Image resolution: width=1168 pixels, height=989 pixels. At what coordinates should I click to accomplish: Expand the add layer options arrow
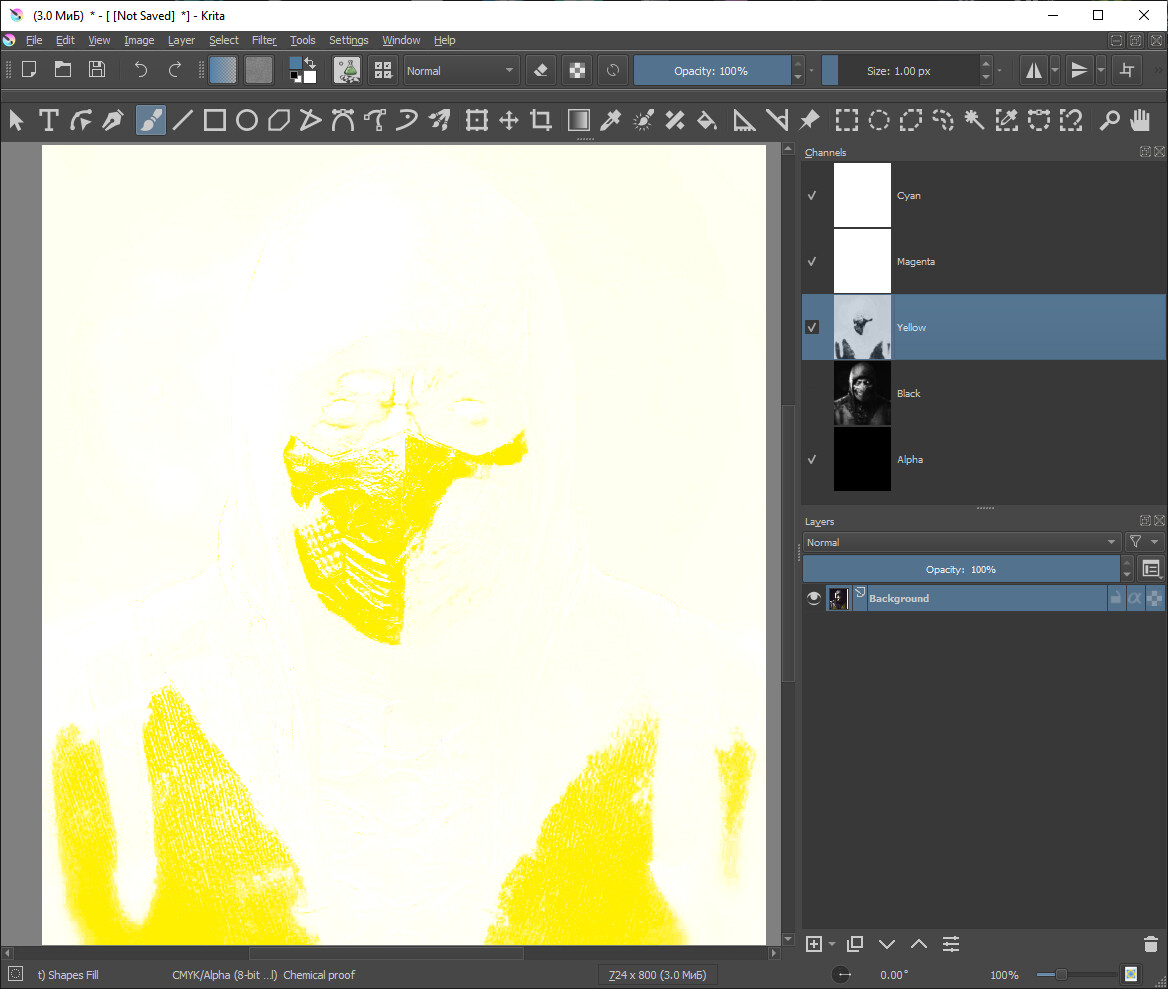(832, 944)
